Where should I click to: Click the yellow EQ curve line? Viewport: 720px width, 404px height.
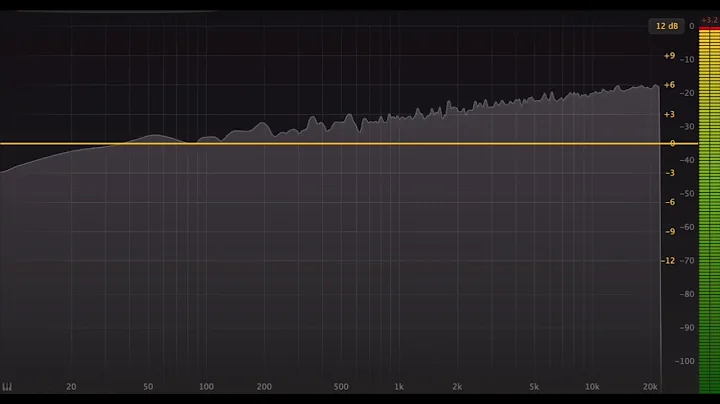349,144
